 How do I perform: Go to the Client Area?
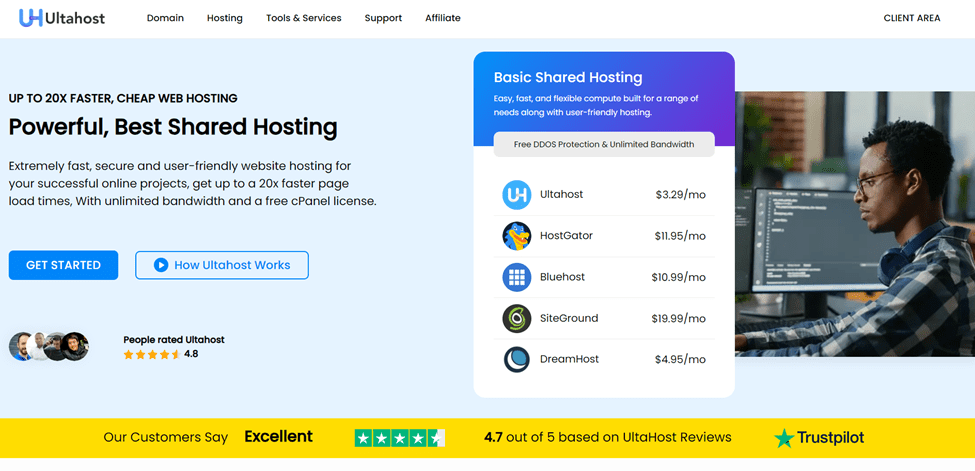coord(912,18)
